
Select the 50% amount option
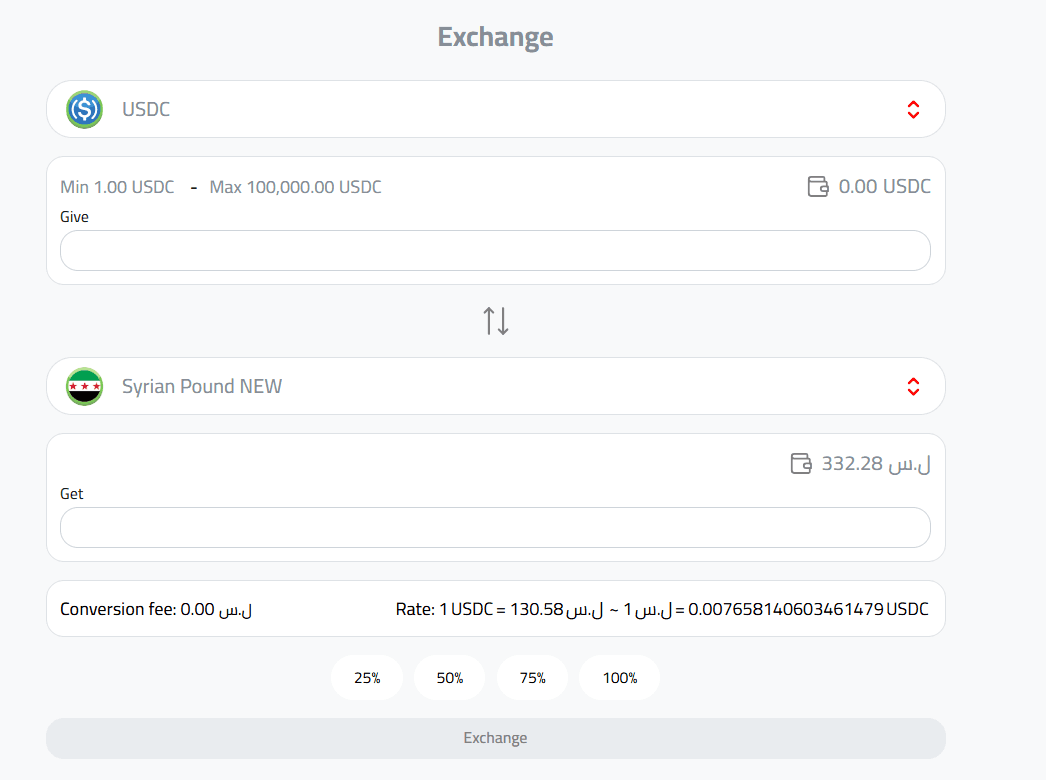[x=449, y=677]
